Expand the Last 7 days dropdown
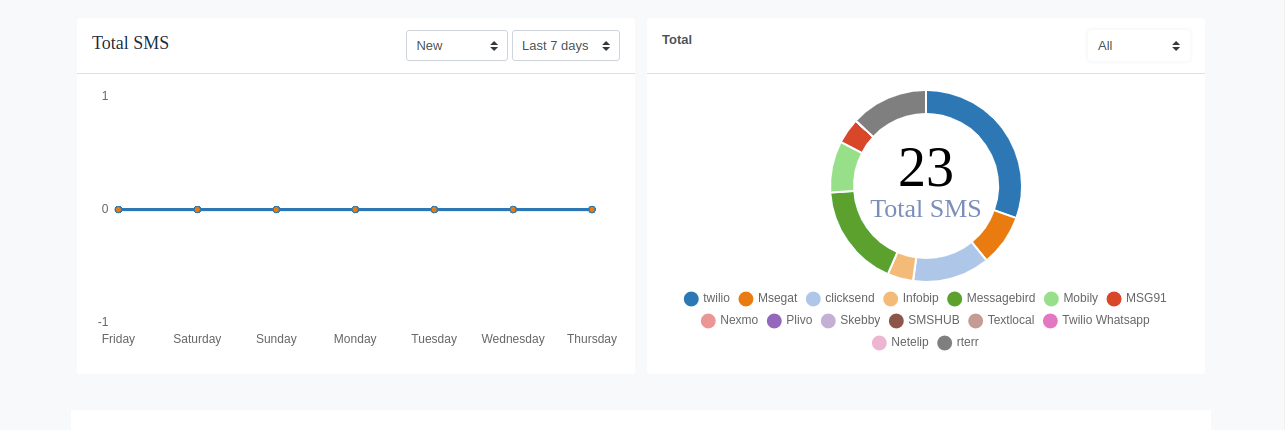Viewport: 1285px width, 430px height. (565, 46)
